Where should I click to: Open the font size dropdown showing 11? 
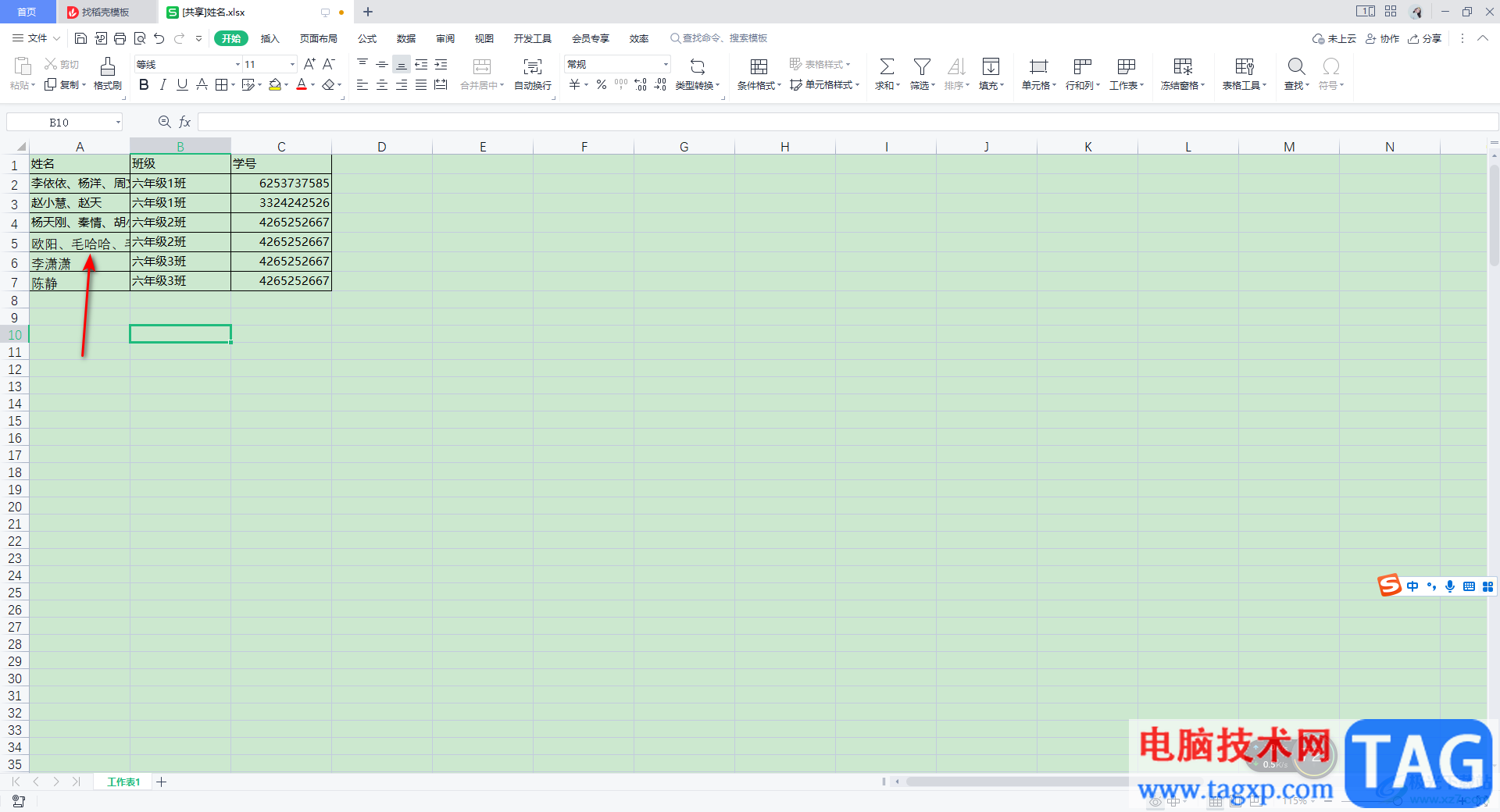(292, 64)
